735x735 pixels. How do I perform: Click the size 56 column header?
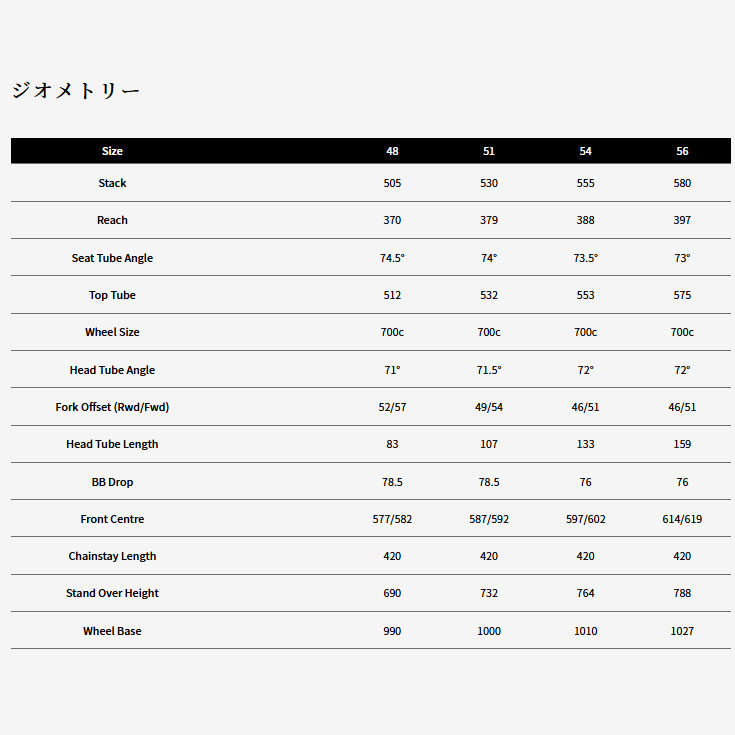click(x=682, y=151)
